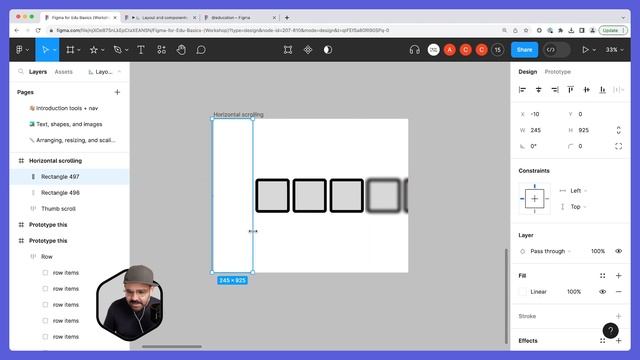This screenshot has height=360, width=640.
Task: Click the Edit object icon
Action: pos(288,50)
